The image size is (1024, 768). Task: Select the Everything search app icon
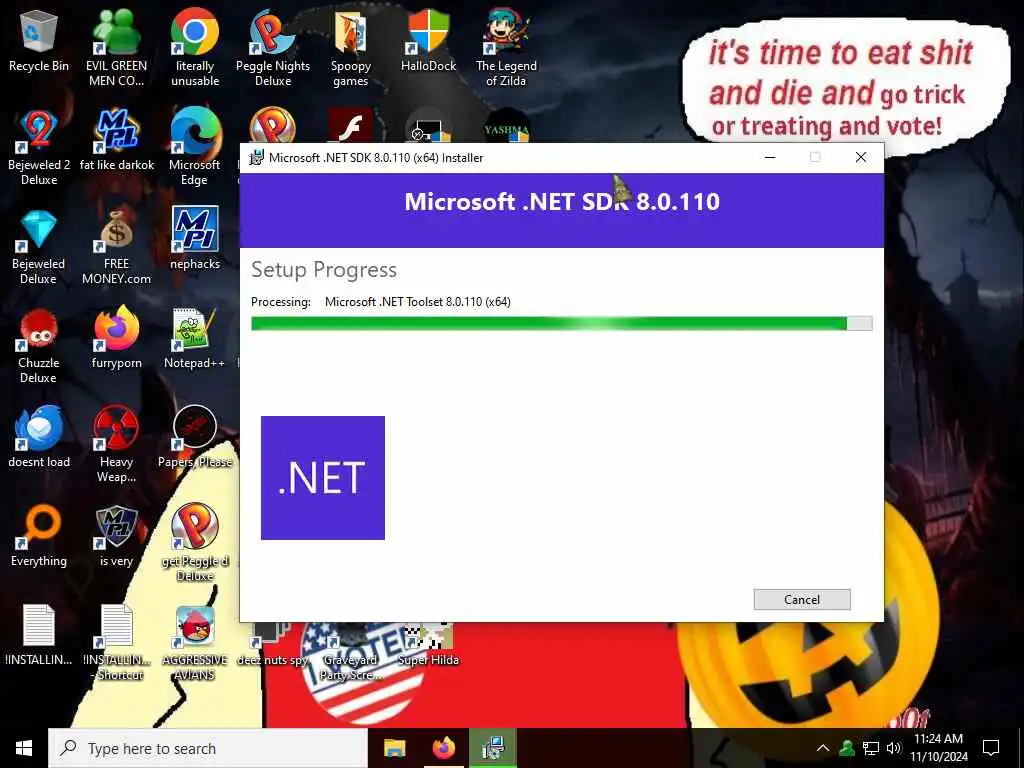[x=39, y=536]
